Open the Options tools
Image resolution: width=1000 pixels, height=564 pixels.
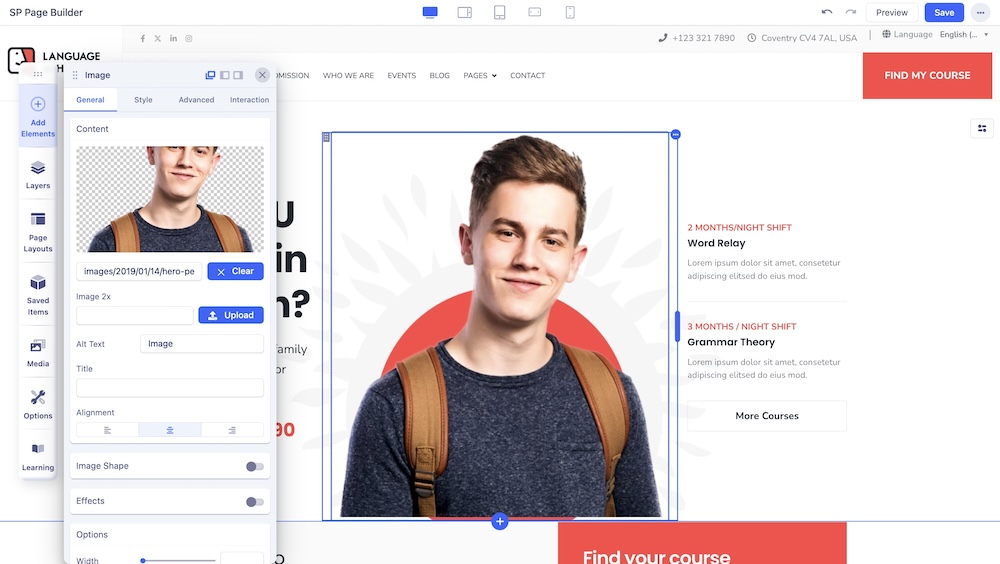(38, 404)
